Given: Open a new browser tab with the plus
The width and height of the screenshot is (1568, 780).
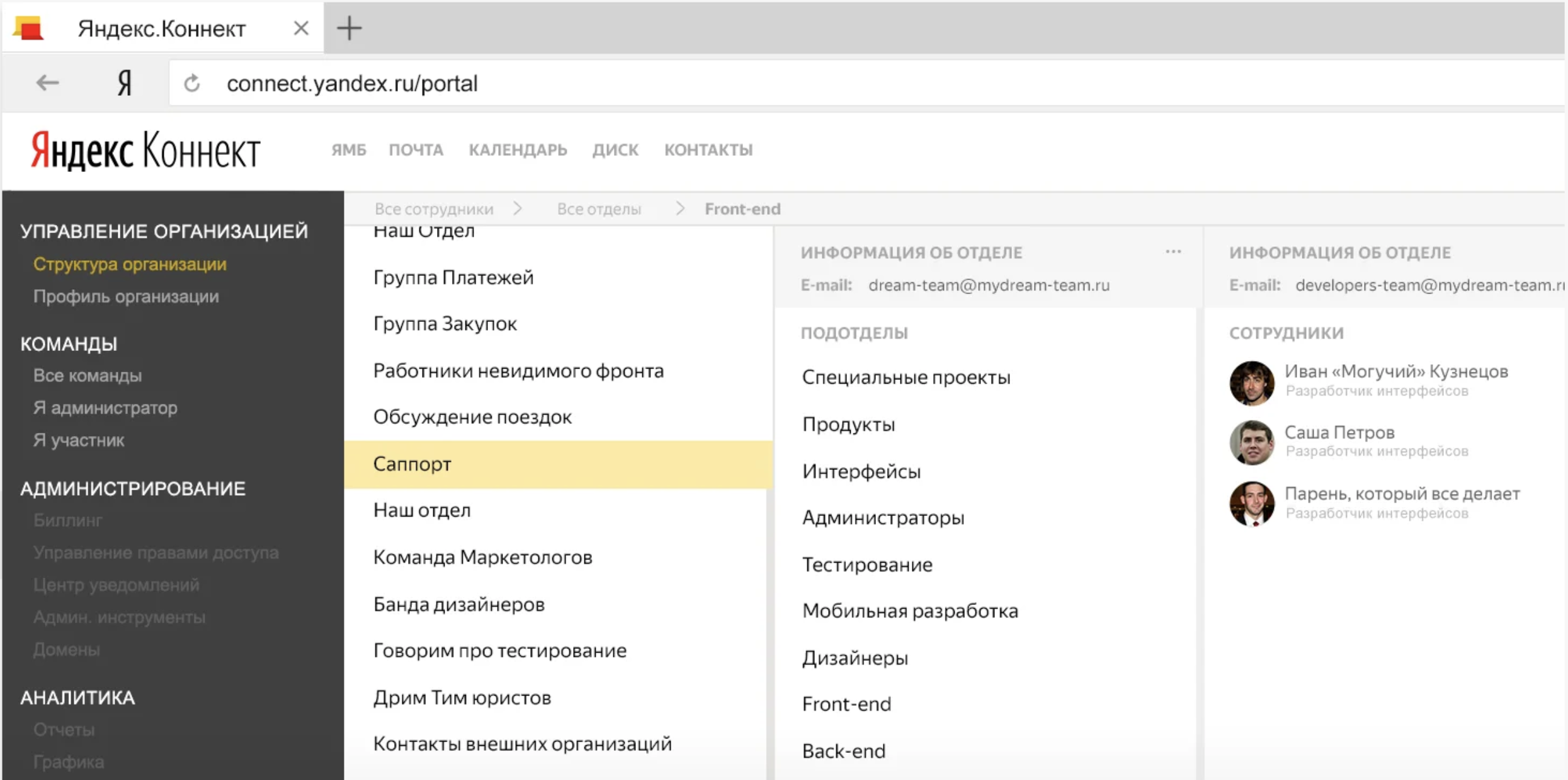Looking at the screenshot, I should [x=349, y=28].
